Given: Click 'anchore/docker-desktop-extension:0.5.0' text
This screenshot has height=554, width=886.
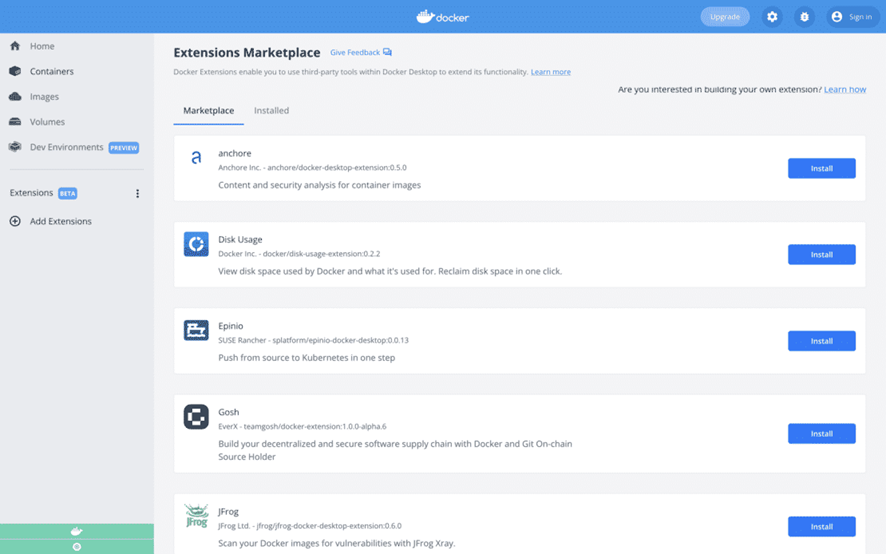Looking at the screenshot, I should 337,168.
